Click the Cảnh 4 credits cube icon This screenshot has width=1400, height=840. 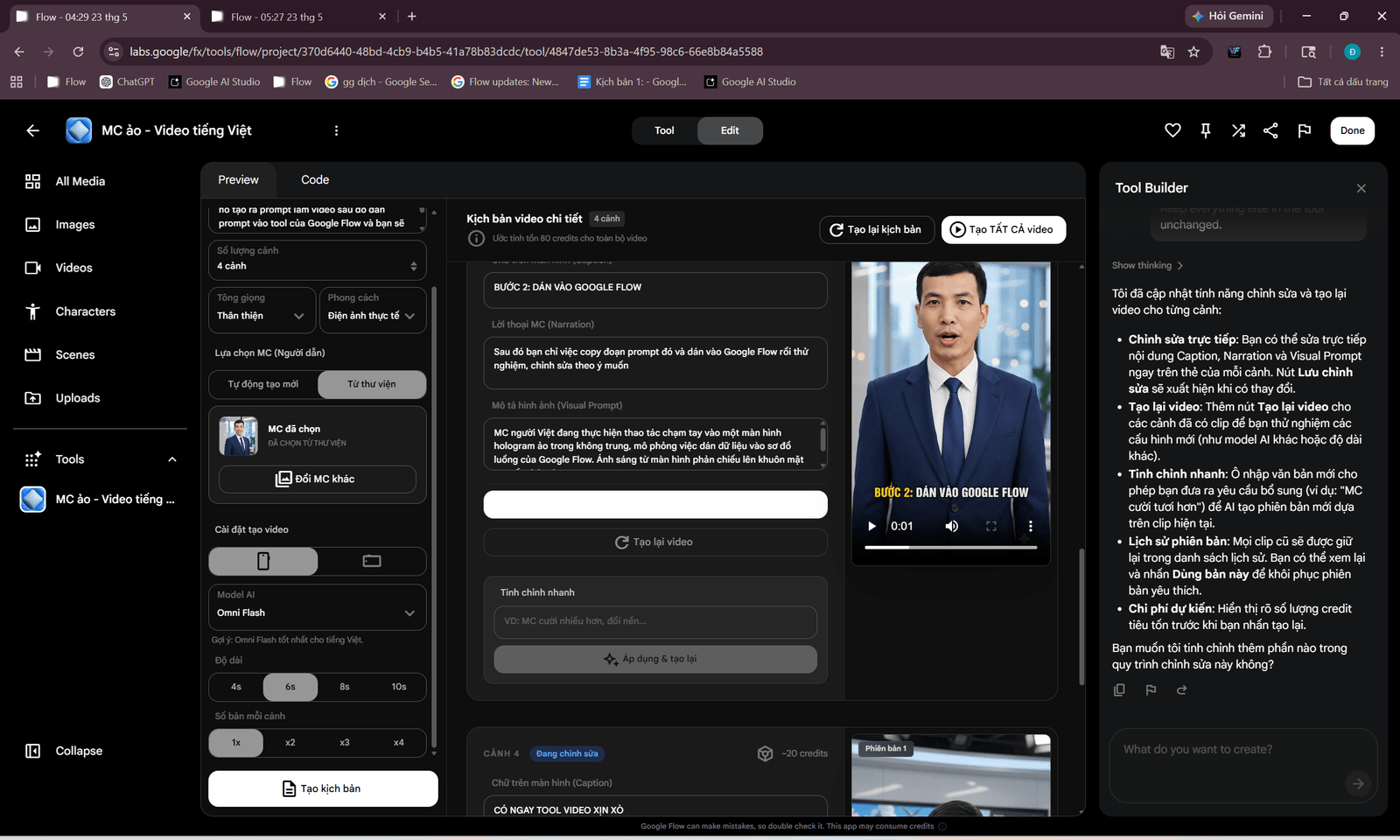(x=765, y=753)
